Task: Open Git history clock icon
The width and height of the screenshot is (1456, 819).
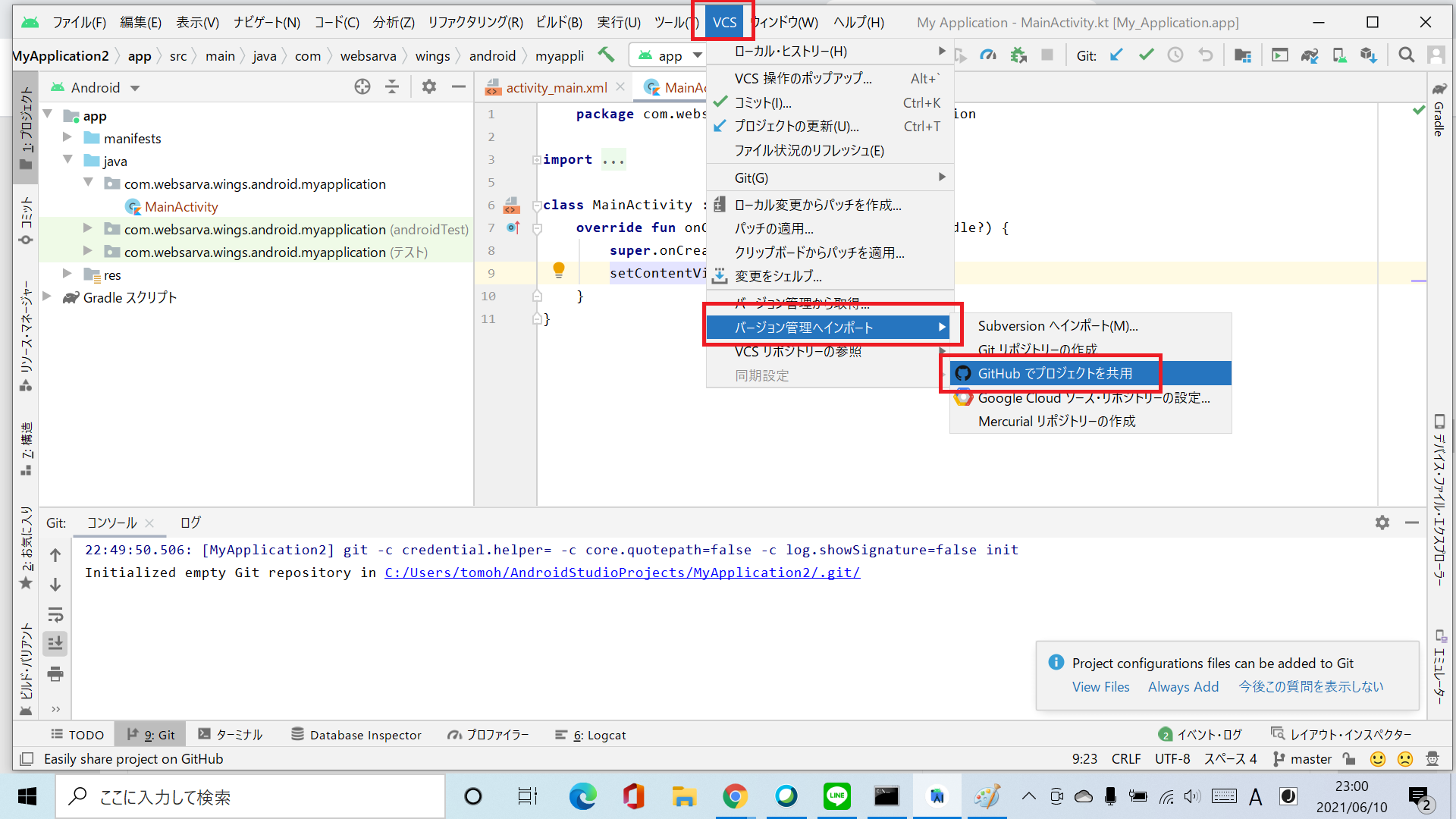Action: point(1175,55)
